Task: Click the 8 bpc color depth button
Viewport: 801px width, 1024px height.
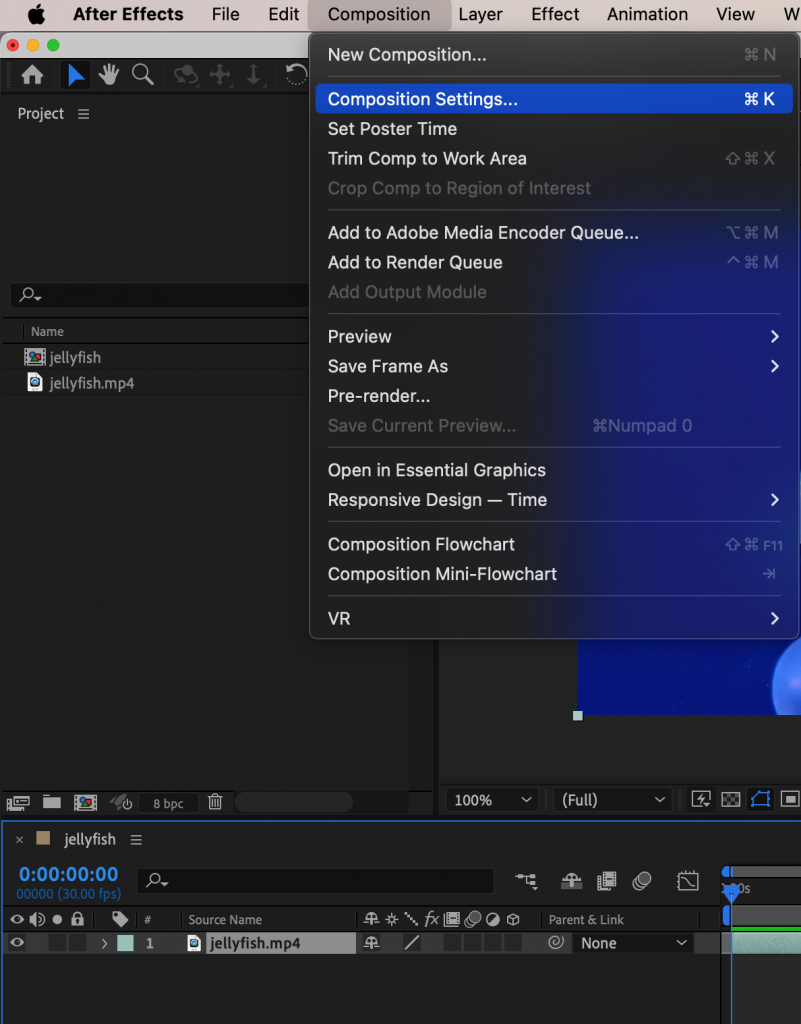Action: 168,801
